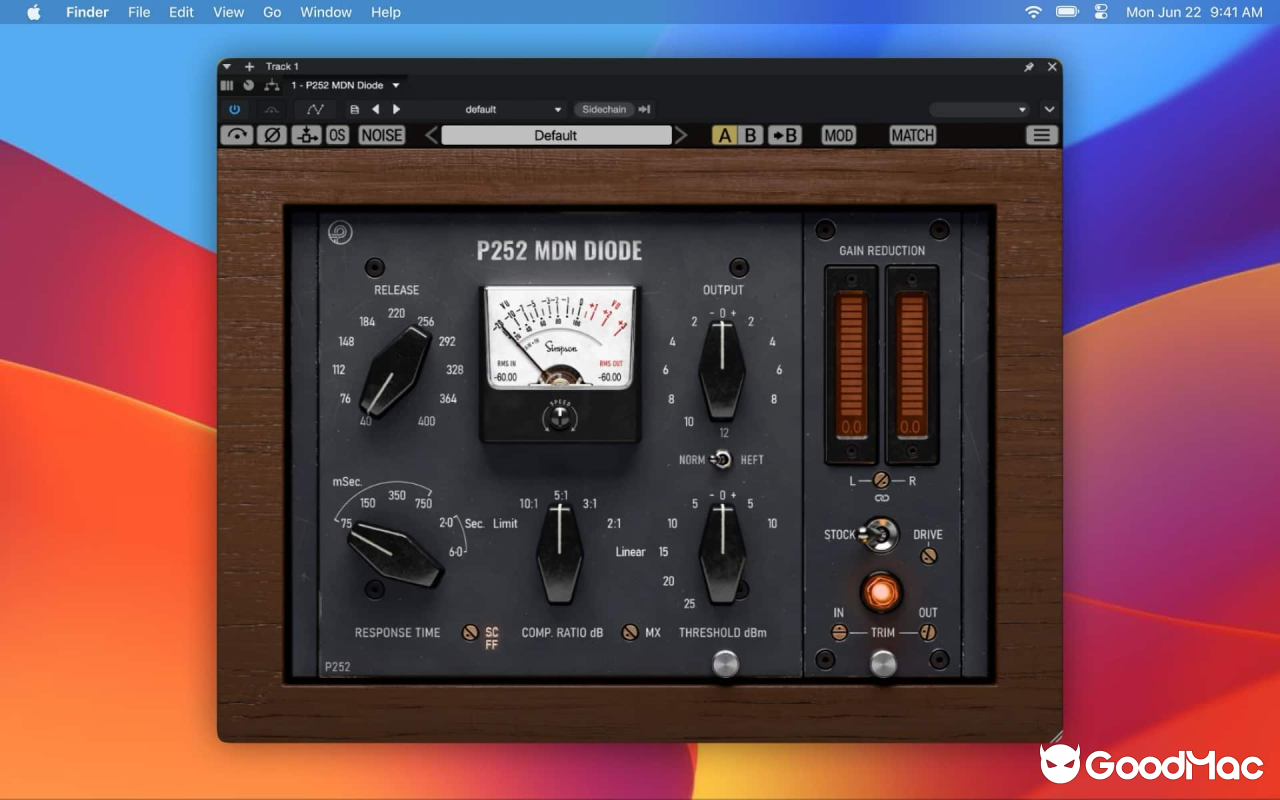Click the routing tree icon in plugin header

click(271, 86)
